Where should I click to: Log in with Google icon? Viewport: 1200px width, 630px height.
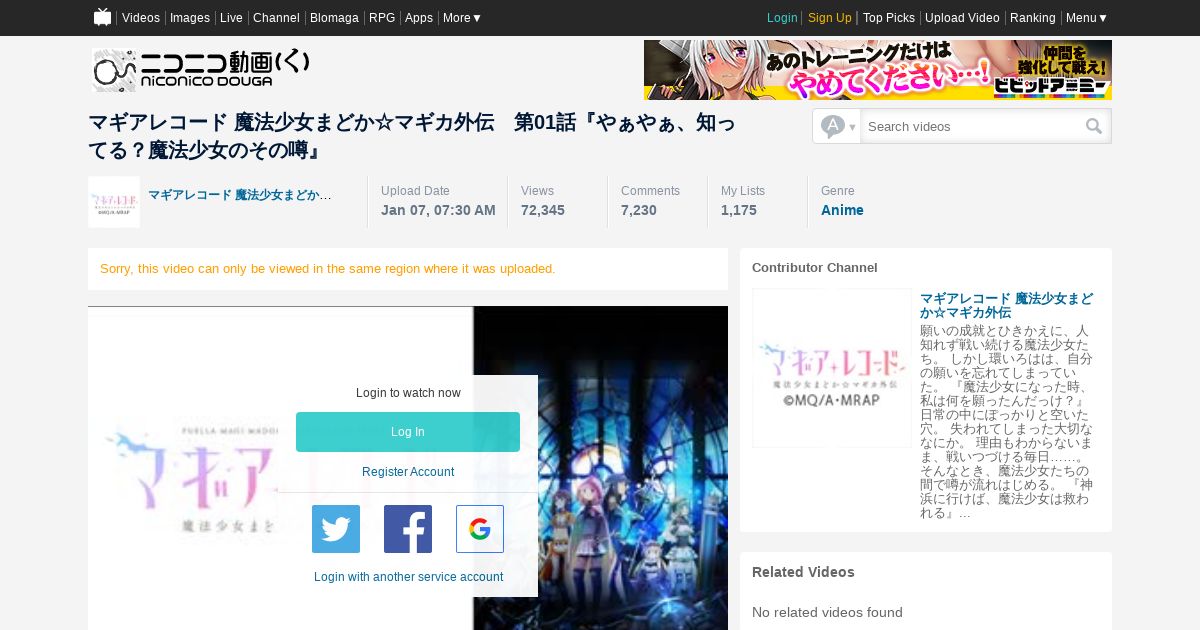480,529
